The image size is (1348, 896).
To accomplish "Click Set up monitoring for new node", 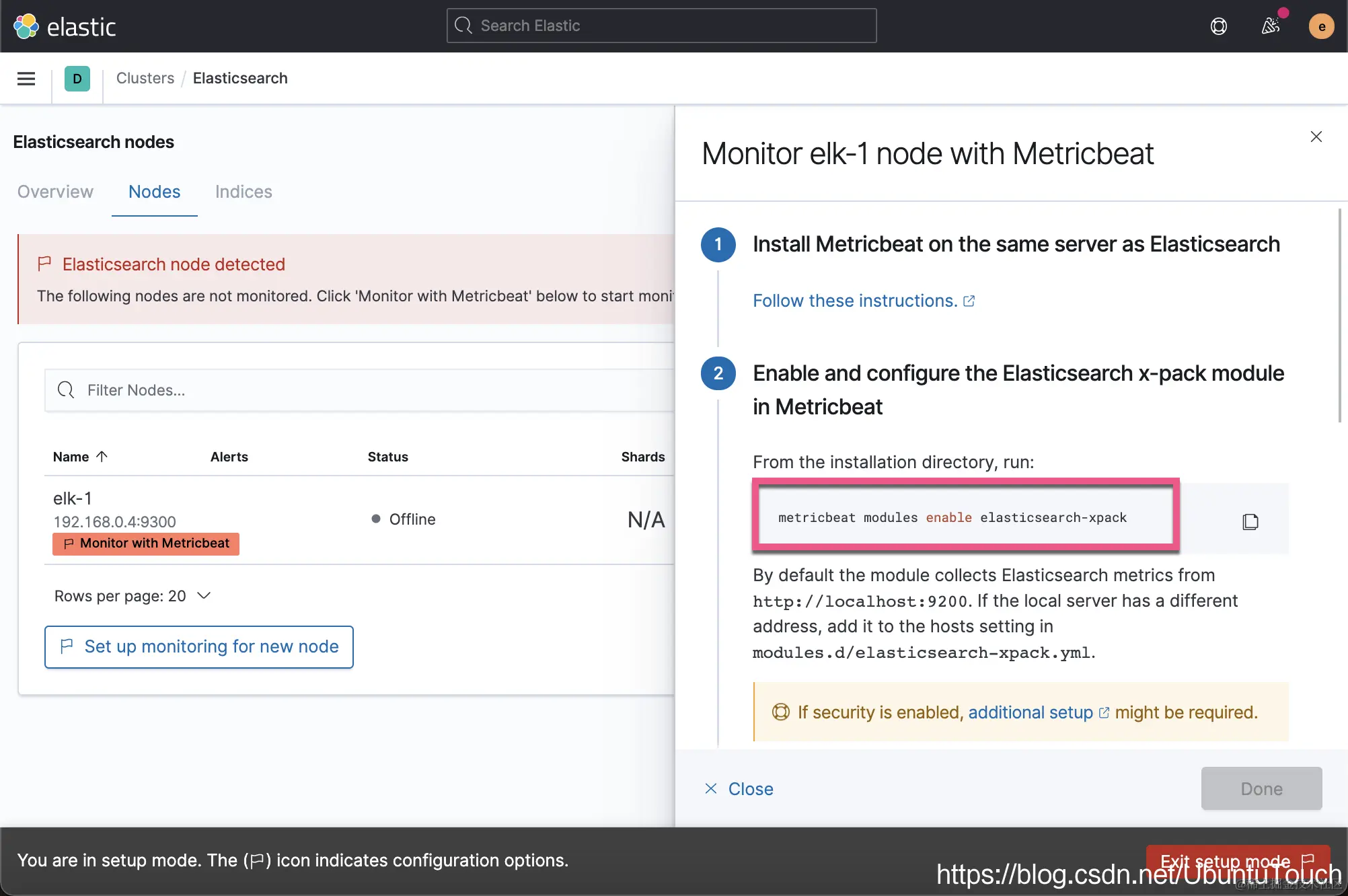I will click(199, 646).
